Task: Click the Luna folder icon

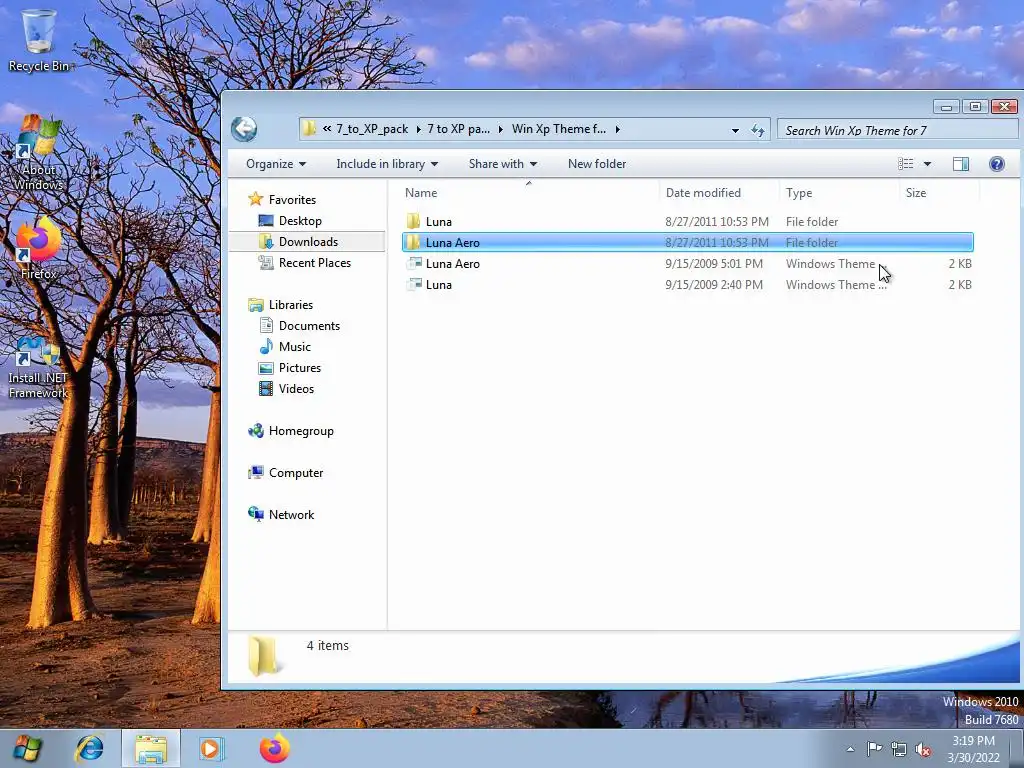Action: (x=413, y=221)
